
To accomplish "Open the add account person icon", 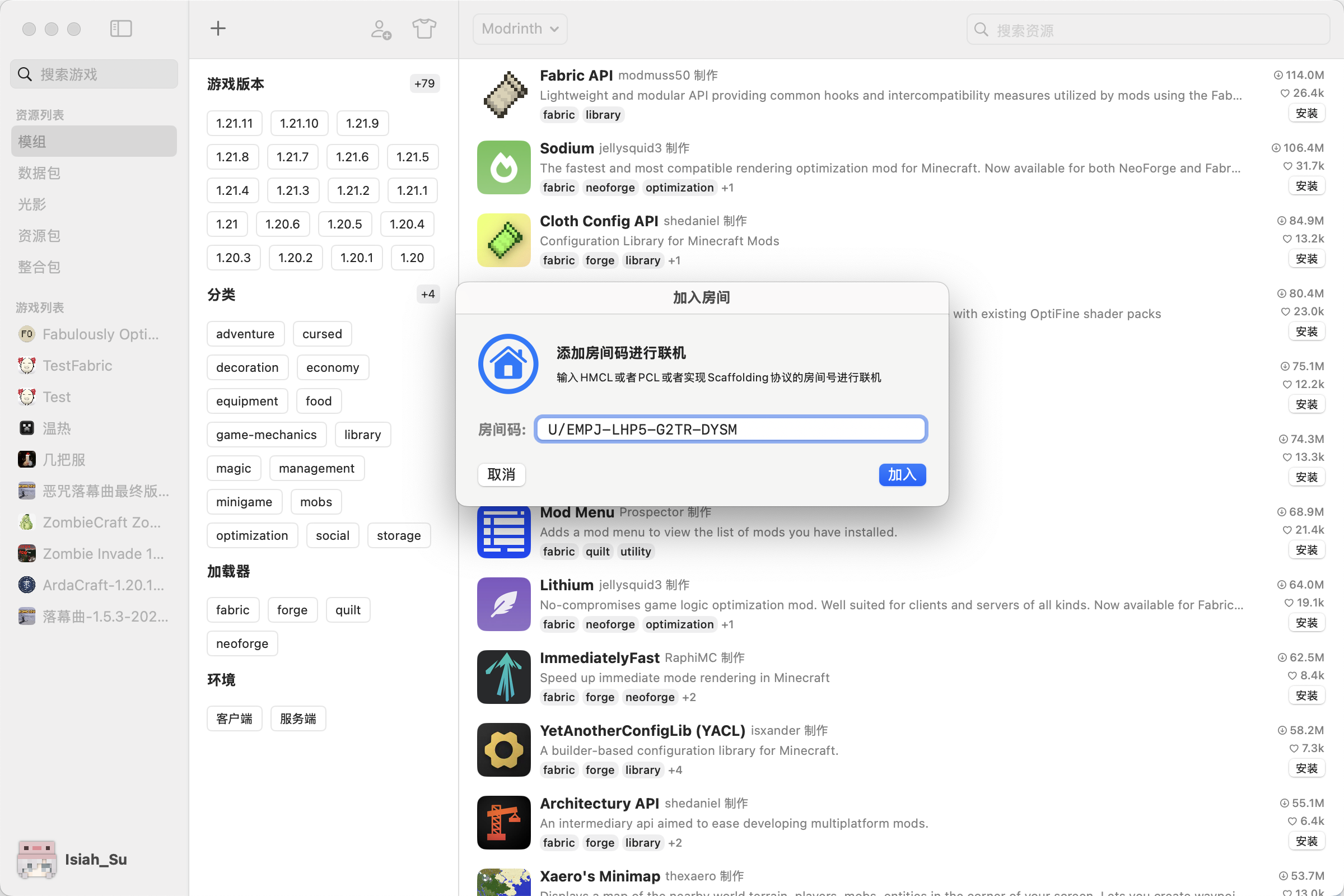I will click(x=381, y=29).
